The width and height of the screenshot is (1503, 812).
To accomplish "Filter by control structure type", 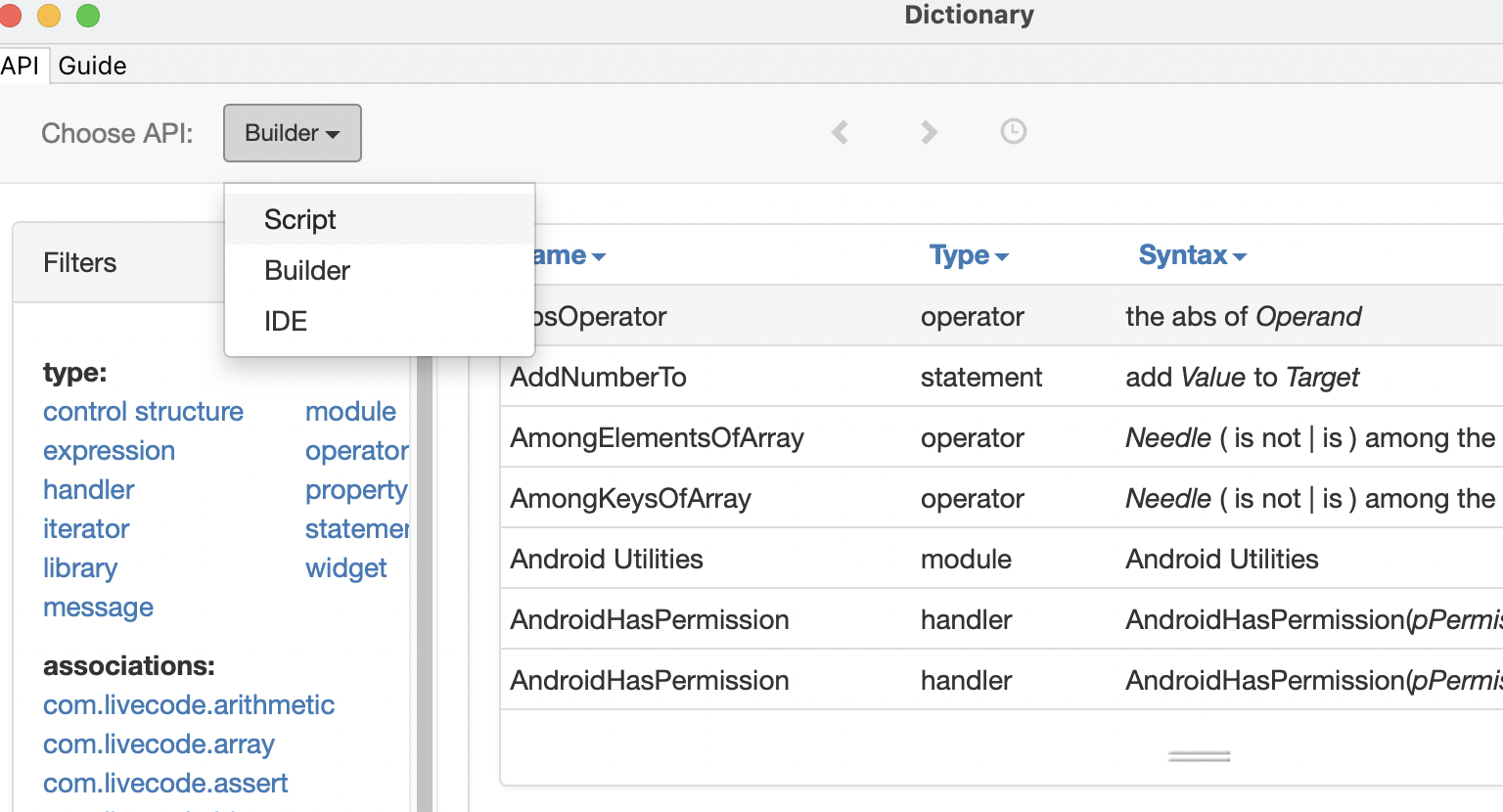I will click(x=143, y=412).
